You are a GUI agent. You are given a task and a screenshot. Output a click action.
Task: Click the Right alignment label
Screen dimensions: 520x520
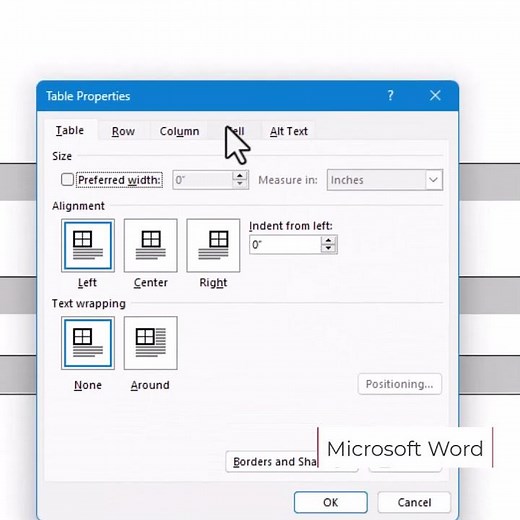click(x=213, y=283)
